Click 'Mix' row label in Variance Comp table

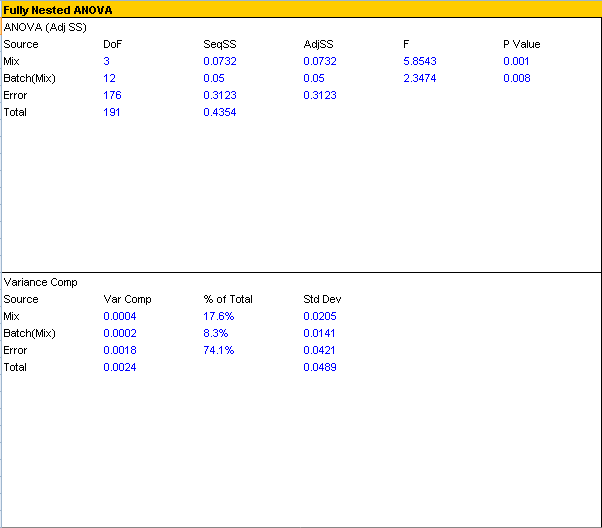[12, 316]
